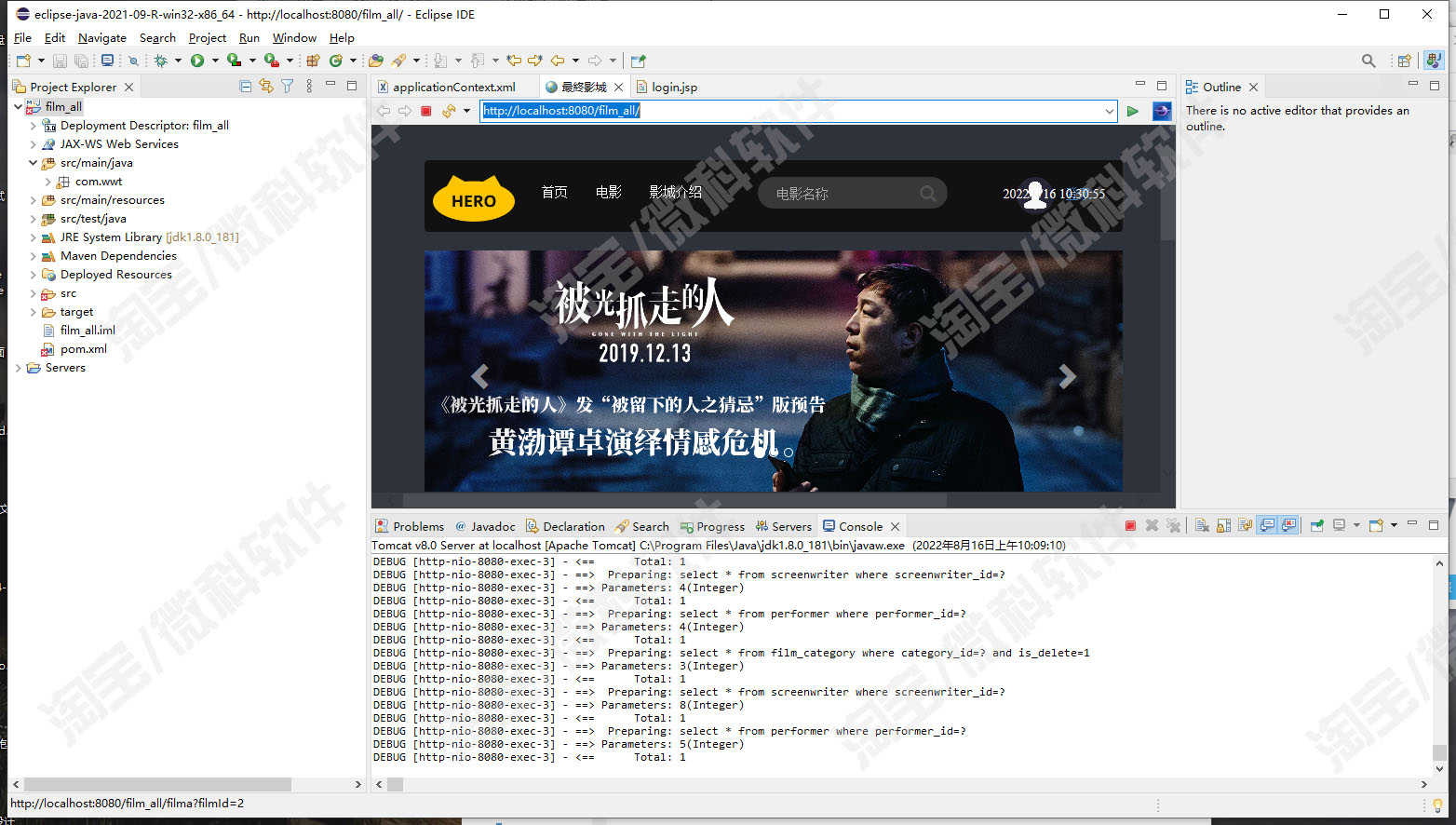Screen dimensions: 1456x825
Task: Click the Console vertical scrollbar thumb
Action: 1439,753
